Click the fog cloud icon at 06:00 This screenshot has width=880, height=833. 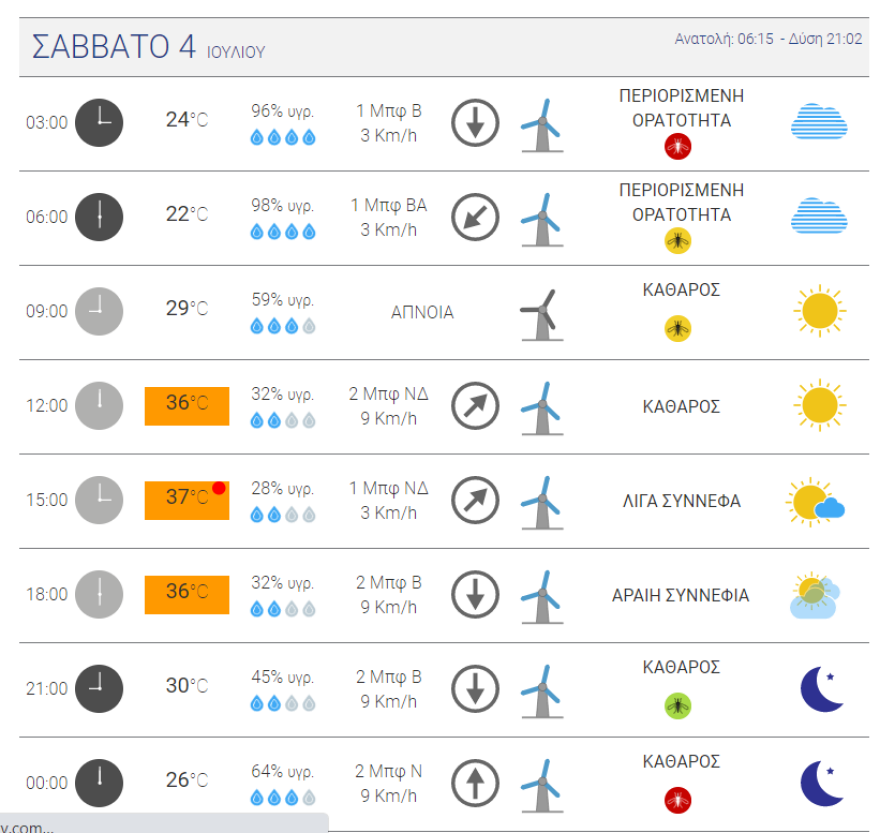(819, 216)
